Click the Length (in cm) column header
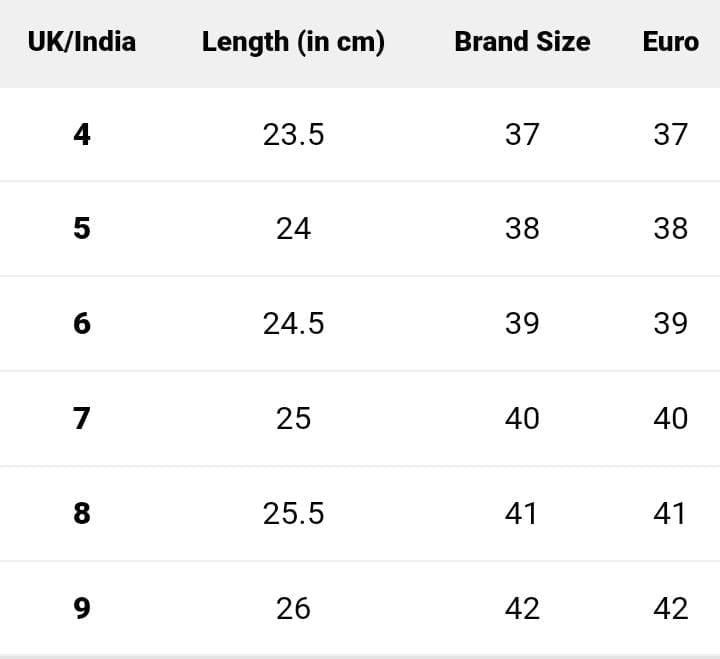 [x=293, y=42]
